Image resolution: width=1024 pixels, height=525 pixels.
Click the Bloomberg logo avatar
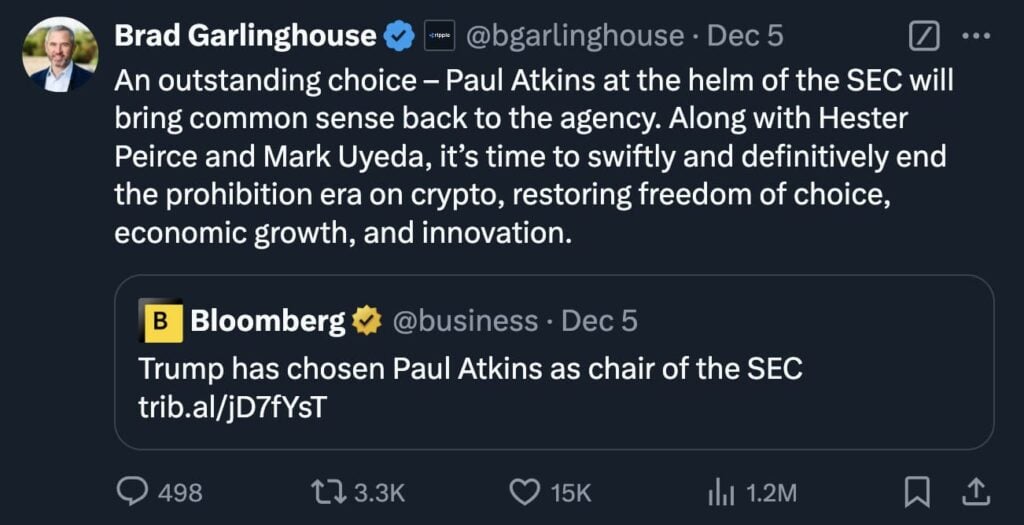tap(160, 321)
